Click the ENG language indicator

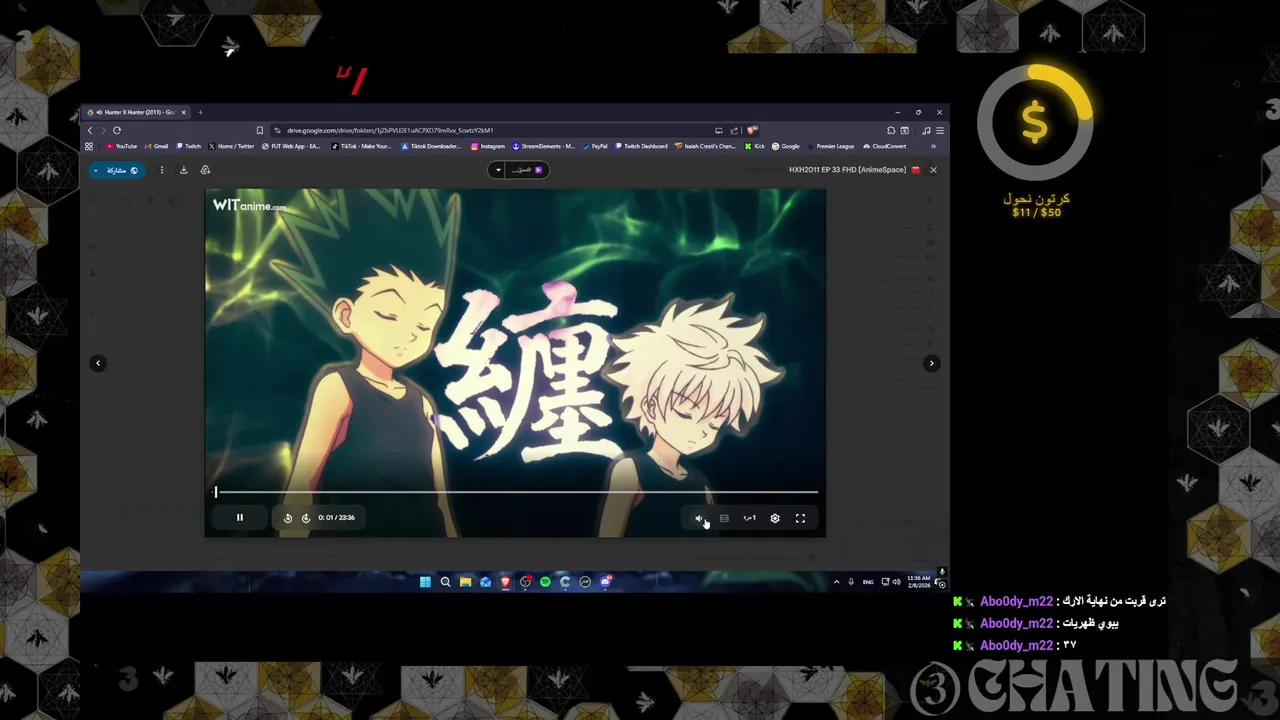point(868,582)
